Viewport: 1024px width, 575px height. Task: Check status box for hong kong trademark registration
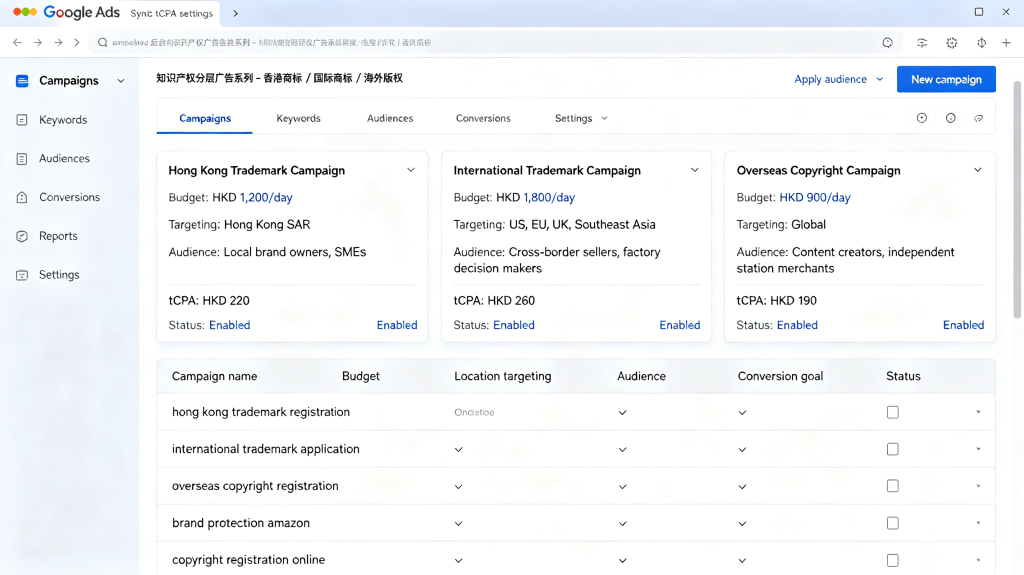(893, 412)
